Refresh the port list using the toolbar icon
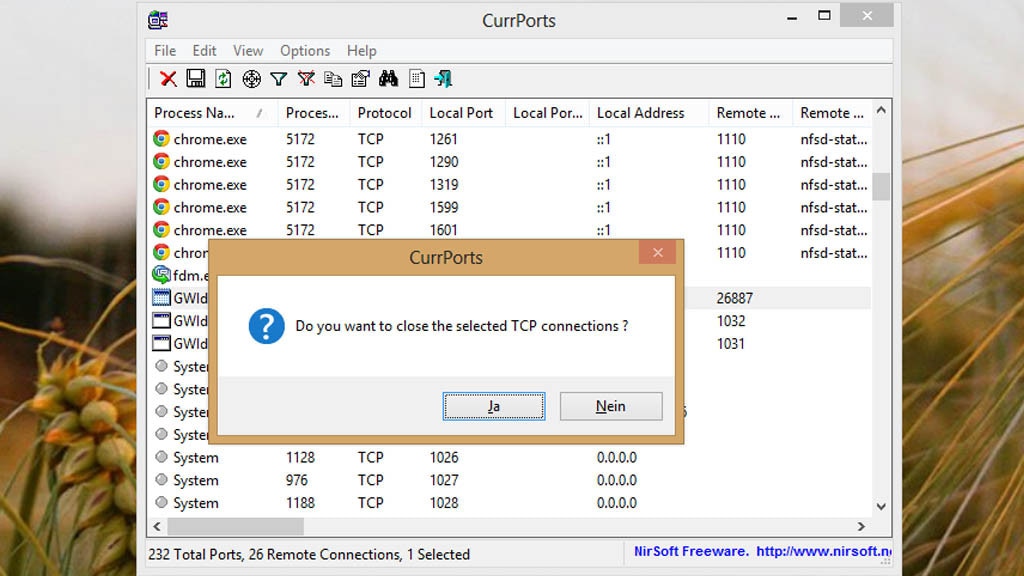This screenshot has height=576, width=1024. coord(223,79)
